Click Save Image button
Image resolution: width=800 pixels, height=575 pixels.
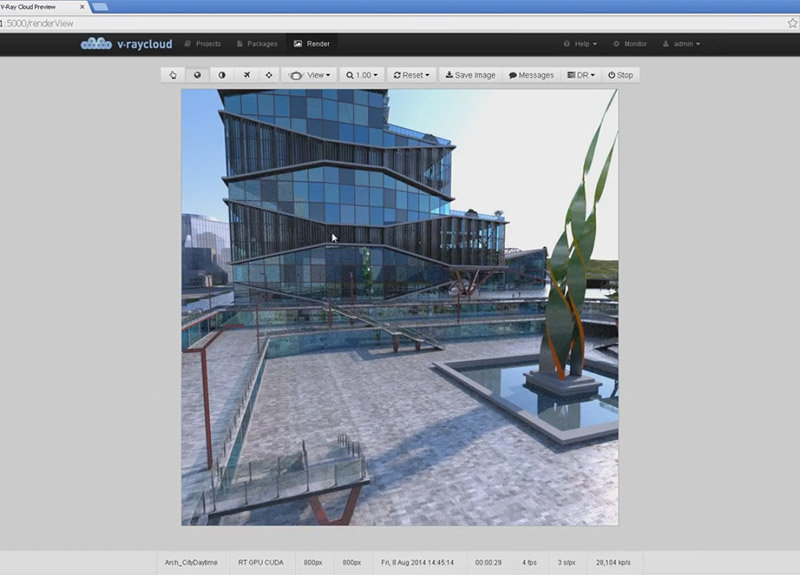pyautogui.click(x=470, y=75)
